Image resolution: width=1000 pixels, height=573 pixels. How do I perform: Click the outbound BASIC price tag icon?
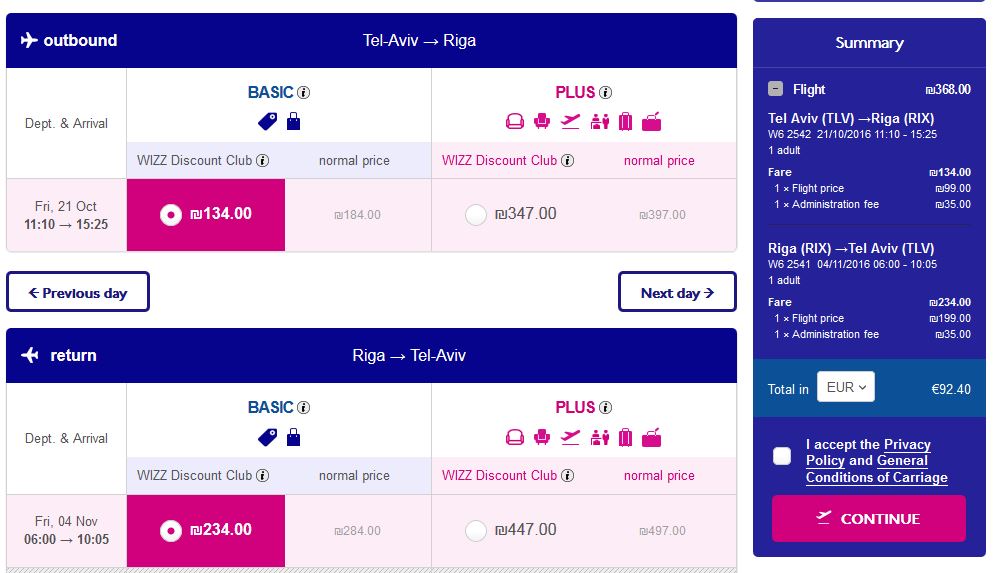(267, 121)
